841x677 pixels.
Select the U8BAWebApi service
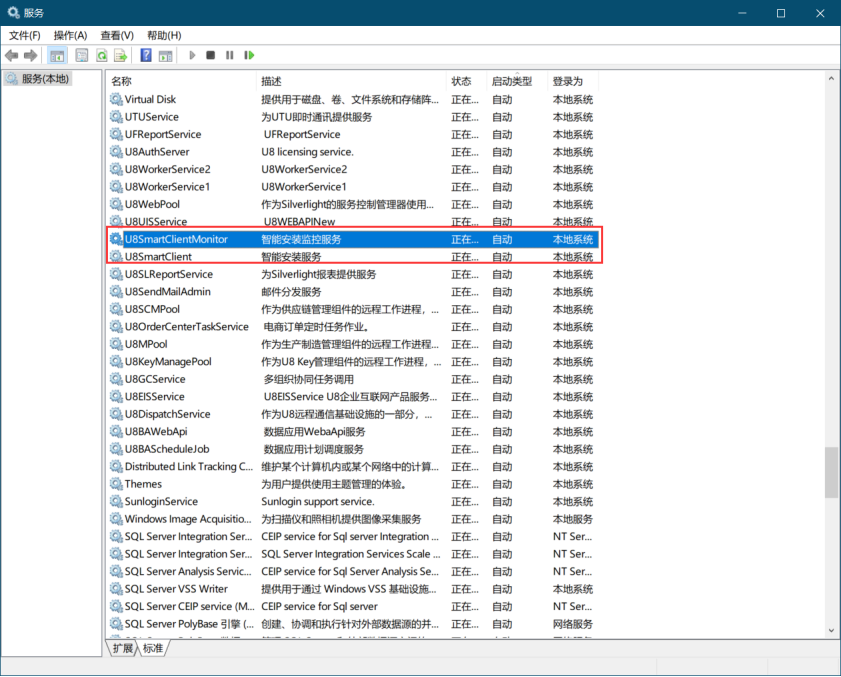click(x=353, y=431)
